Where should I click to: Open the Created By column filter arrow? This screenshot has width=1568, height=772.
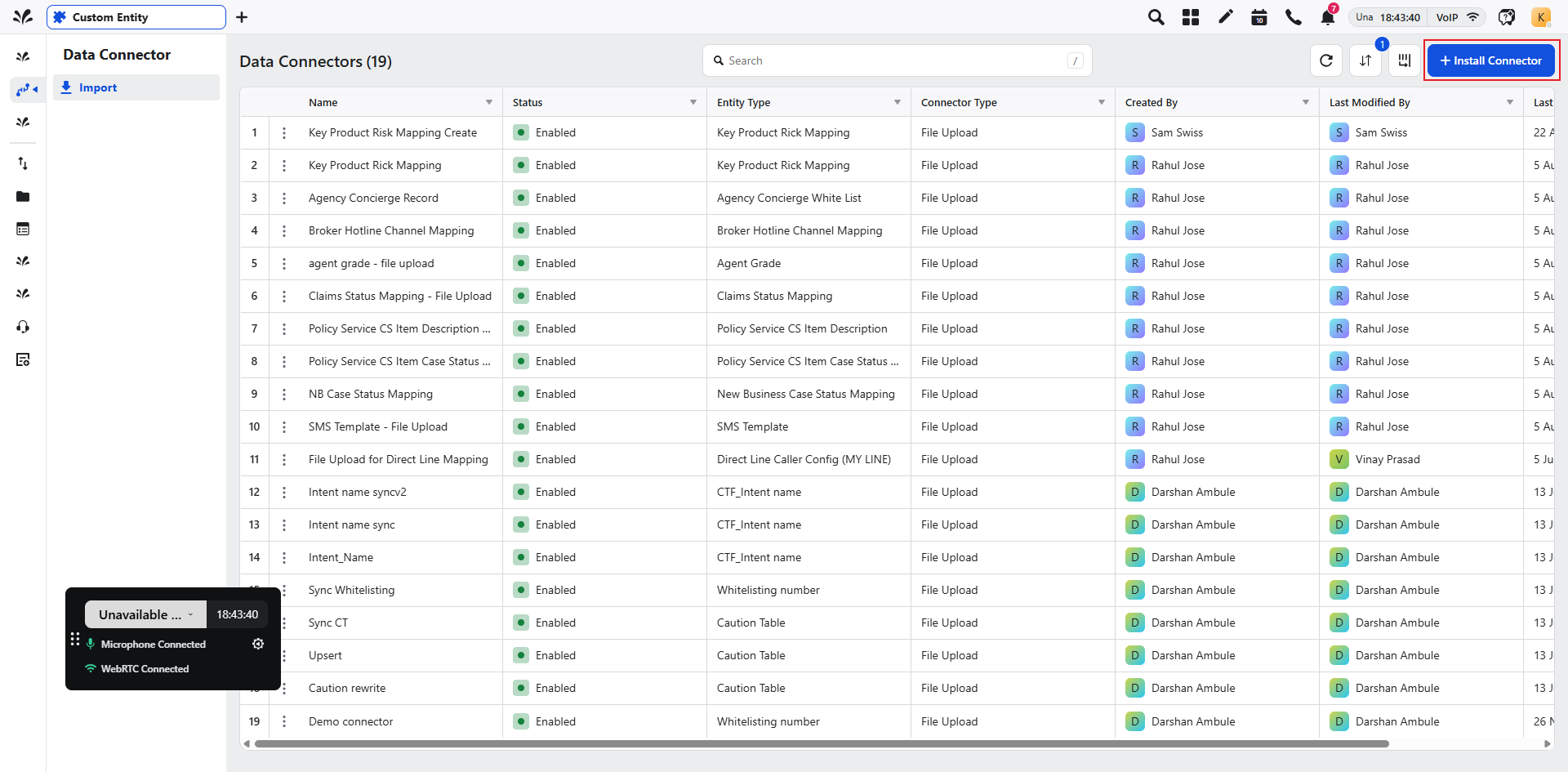[1306, 102]
